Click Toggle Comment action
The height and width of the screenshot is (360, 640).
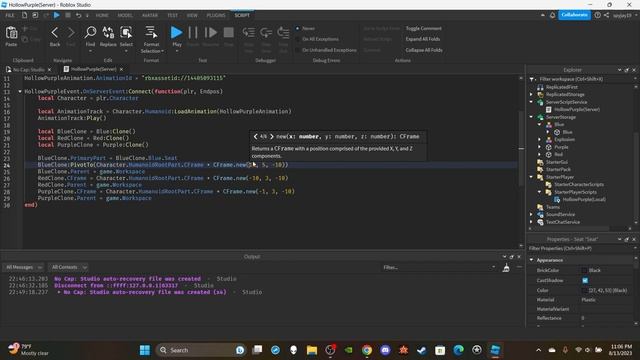(423, 28)
